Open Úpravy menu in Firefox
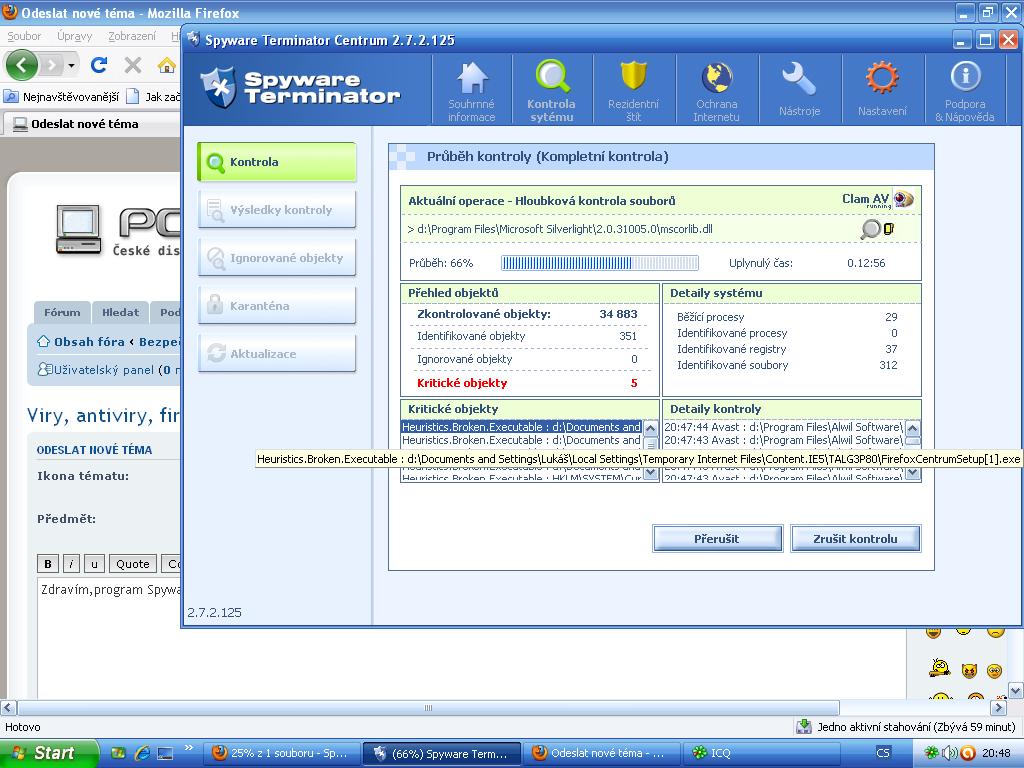 (x=74, y=36)
